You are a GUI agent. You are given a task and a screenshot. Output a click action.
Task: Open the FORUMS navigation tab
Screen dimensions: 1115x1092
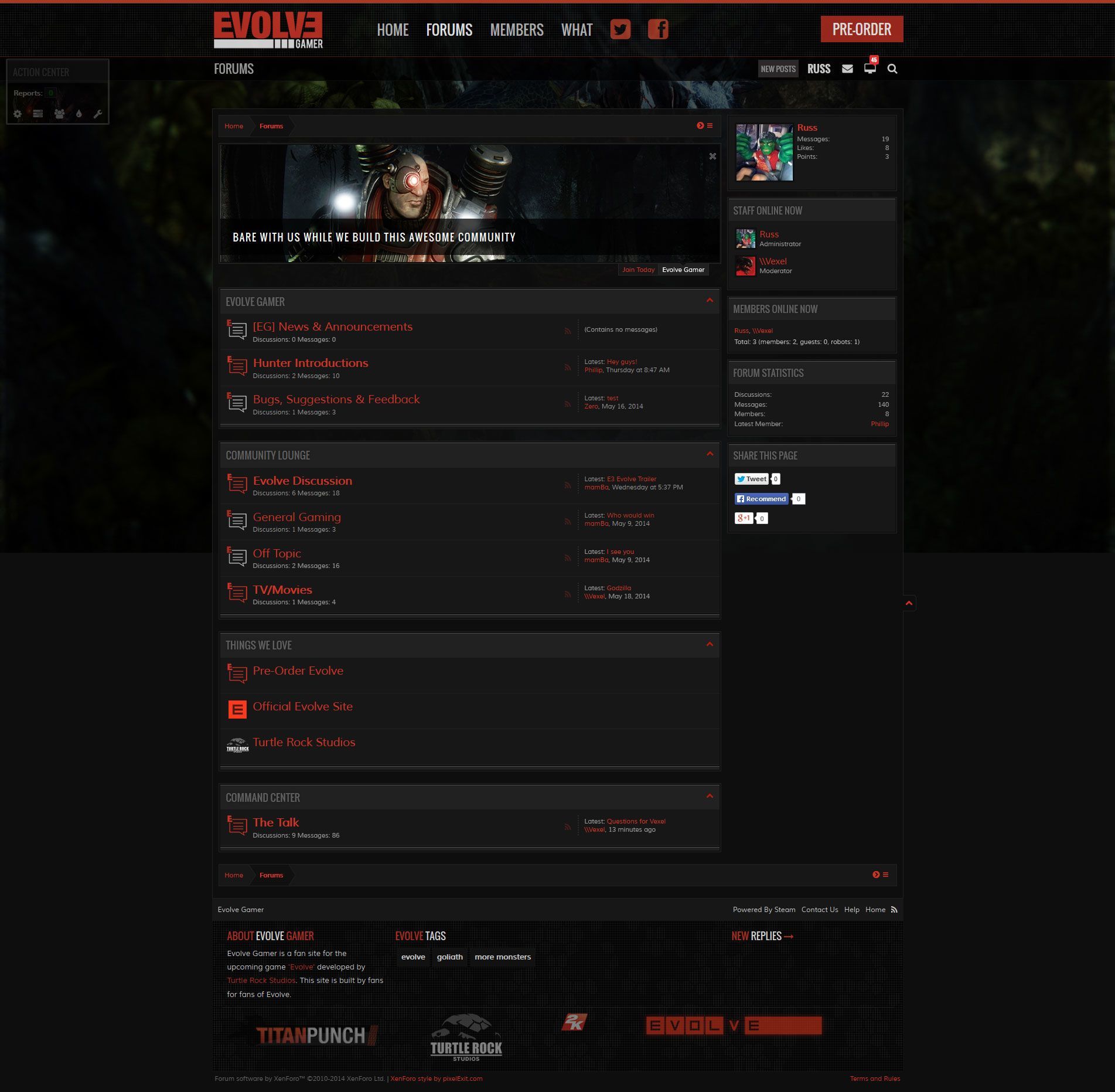click(x=449, y=30)
